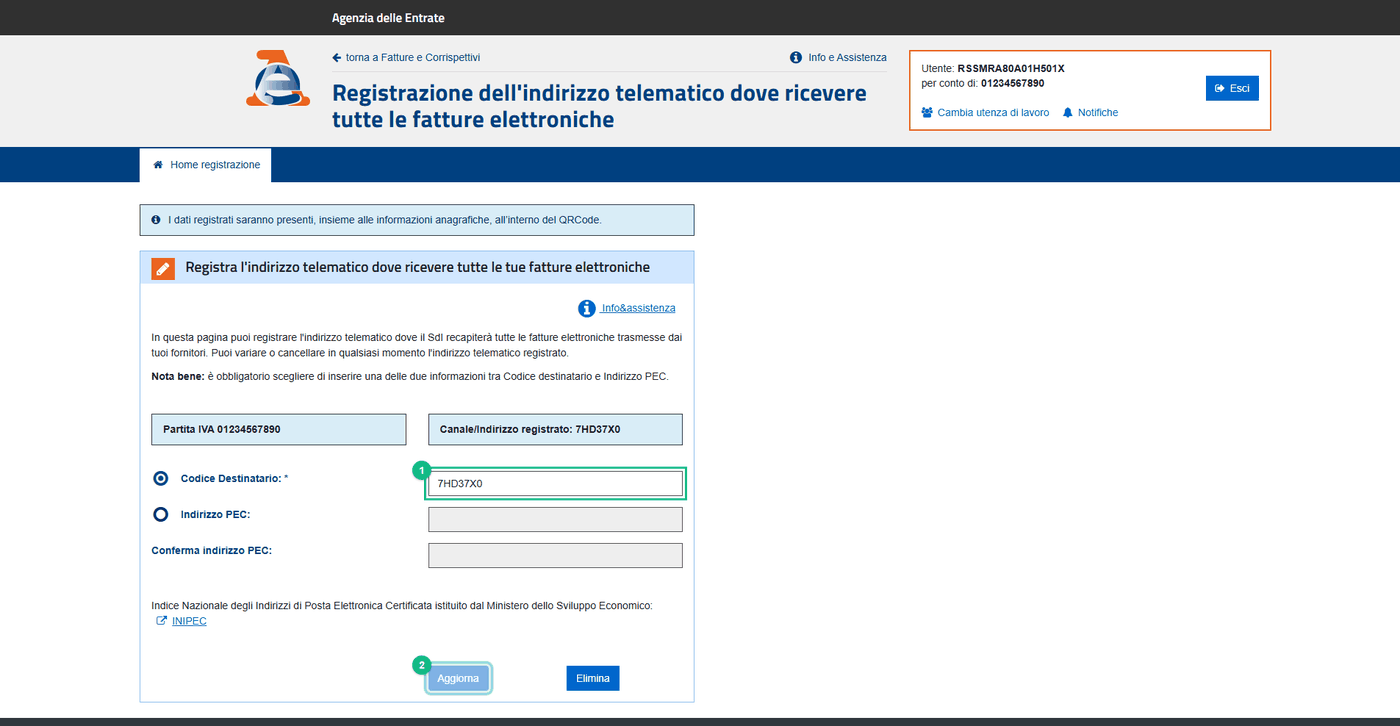This screenshot has height=726, width=1400.
Task: Click the Conferma indirizzo PEC input field
Action: (555, 556)
